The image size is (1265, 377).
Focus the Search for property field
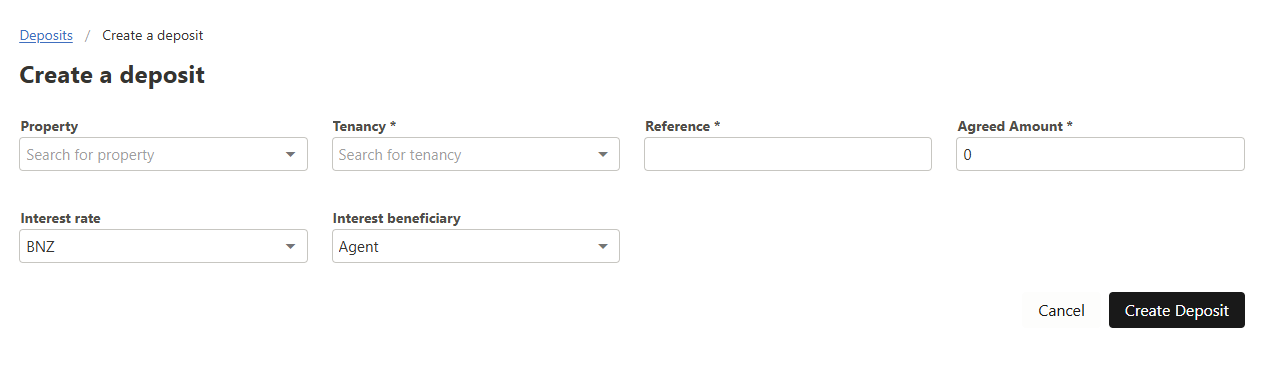coord(163,155)
